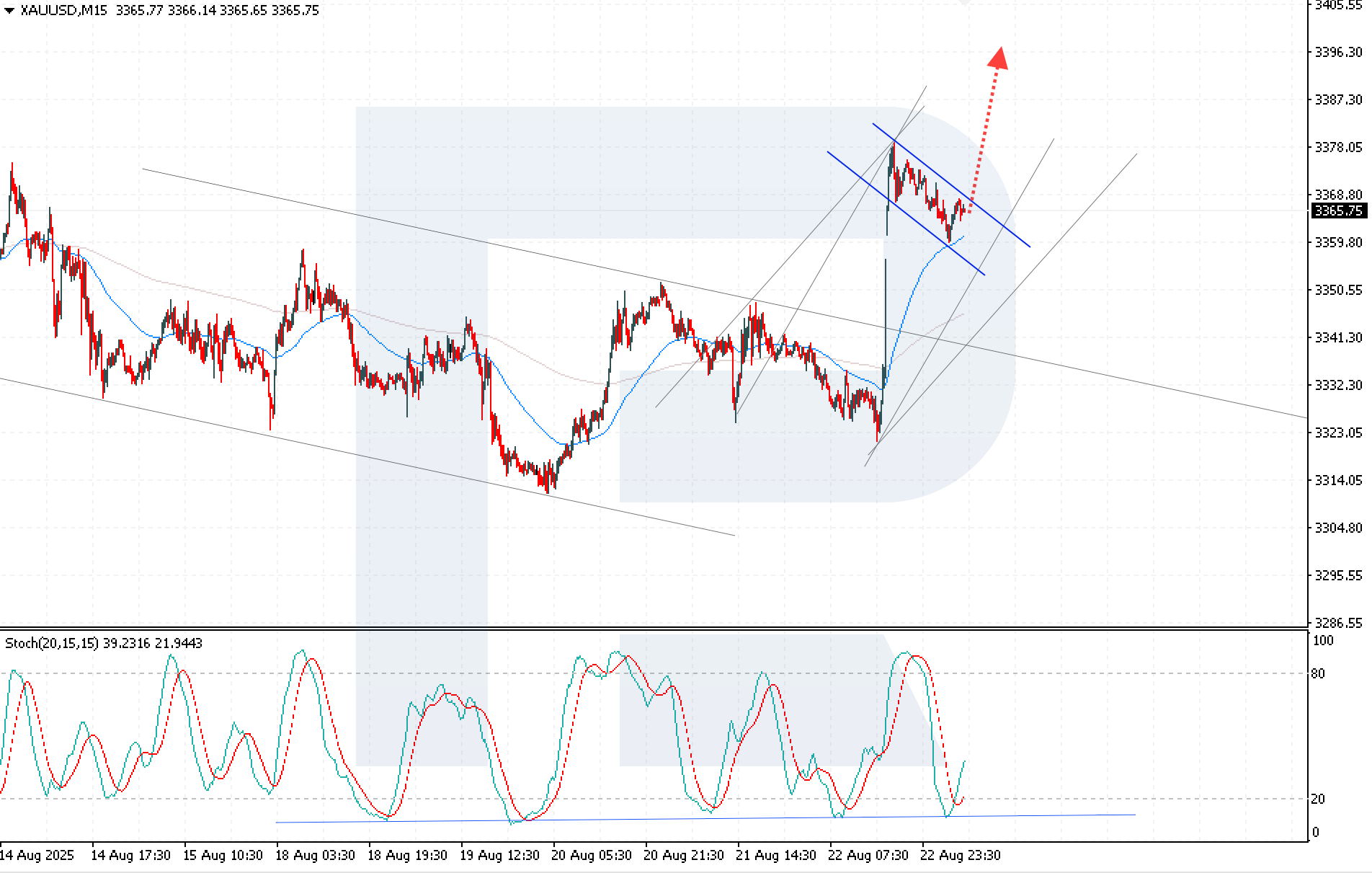The width and height of the screenshot is (1372, 873).
Task: Select the 20 Aug 05:30 time label
Action: (x=591, y=855)
